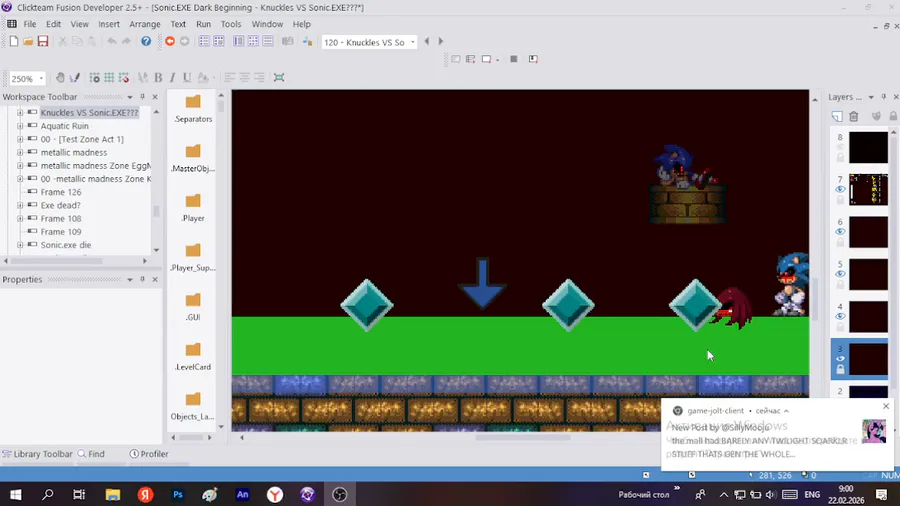Go to next frame arrow
Viewport: 900px width, 506px height.
tap(441, 41)
